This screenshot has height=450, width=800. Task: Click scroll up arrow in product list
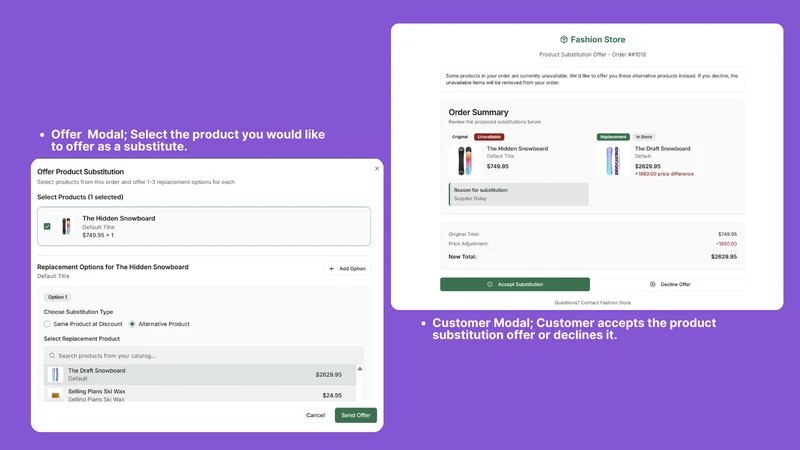[360, 368]
